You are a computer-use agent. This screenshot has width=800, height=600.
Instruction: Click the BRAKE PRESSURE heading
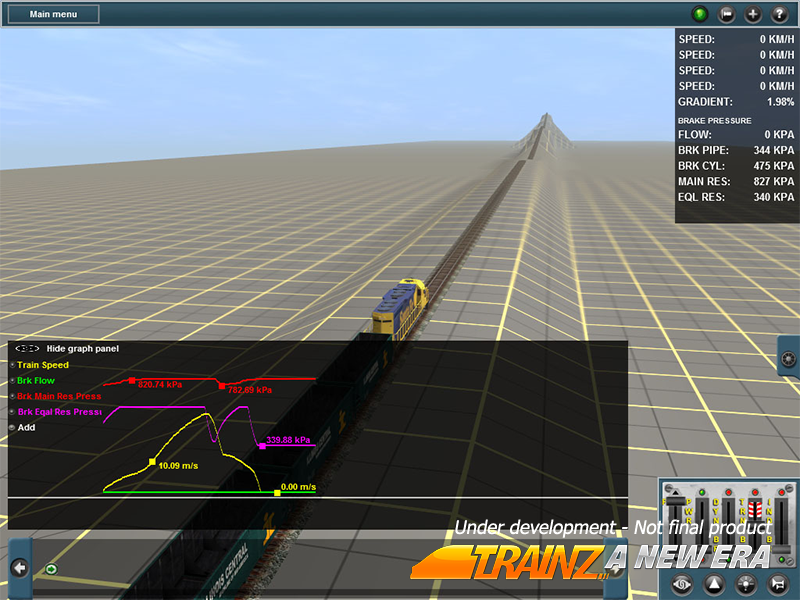(x=714, y=121)
